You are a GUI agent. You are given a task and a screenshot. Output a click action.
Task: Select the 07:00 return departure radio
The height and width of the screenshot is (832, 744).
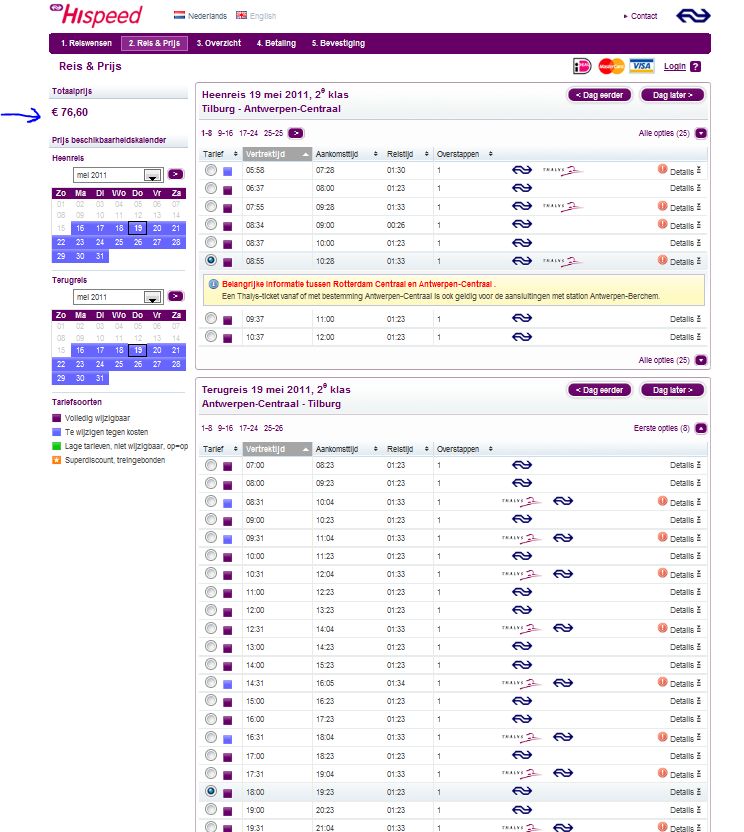click(210, 465)
